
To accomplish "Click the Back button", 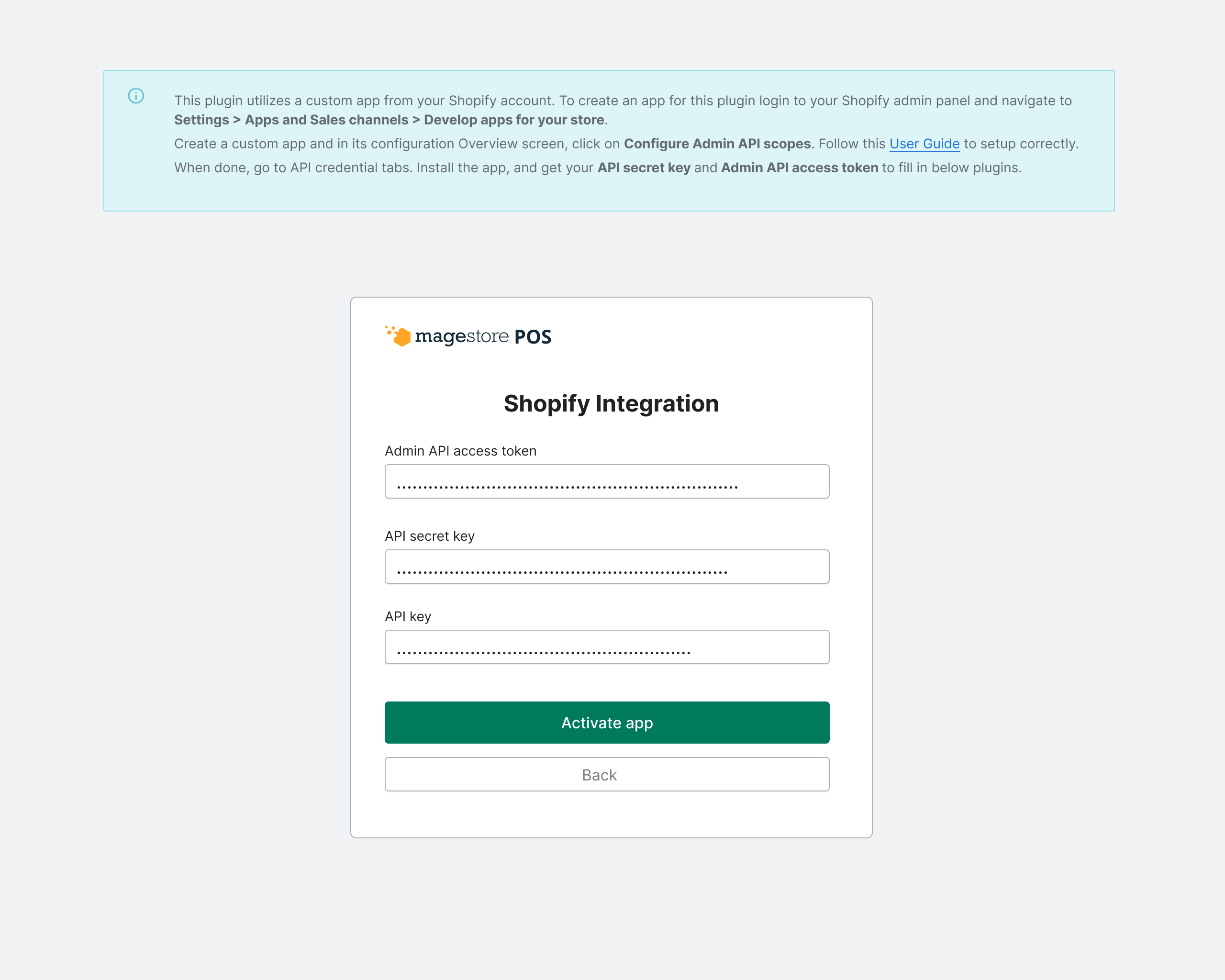I will click(x=607, y=774).
